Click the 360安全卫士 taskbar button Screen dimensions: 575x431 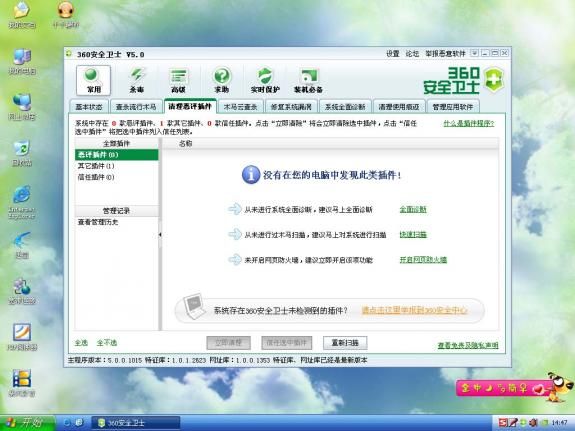pos(136,423)
